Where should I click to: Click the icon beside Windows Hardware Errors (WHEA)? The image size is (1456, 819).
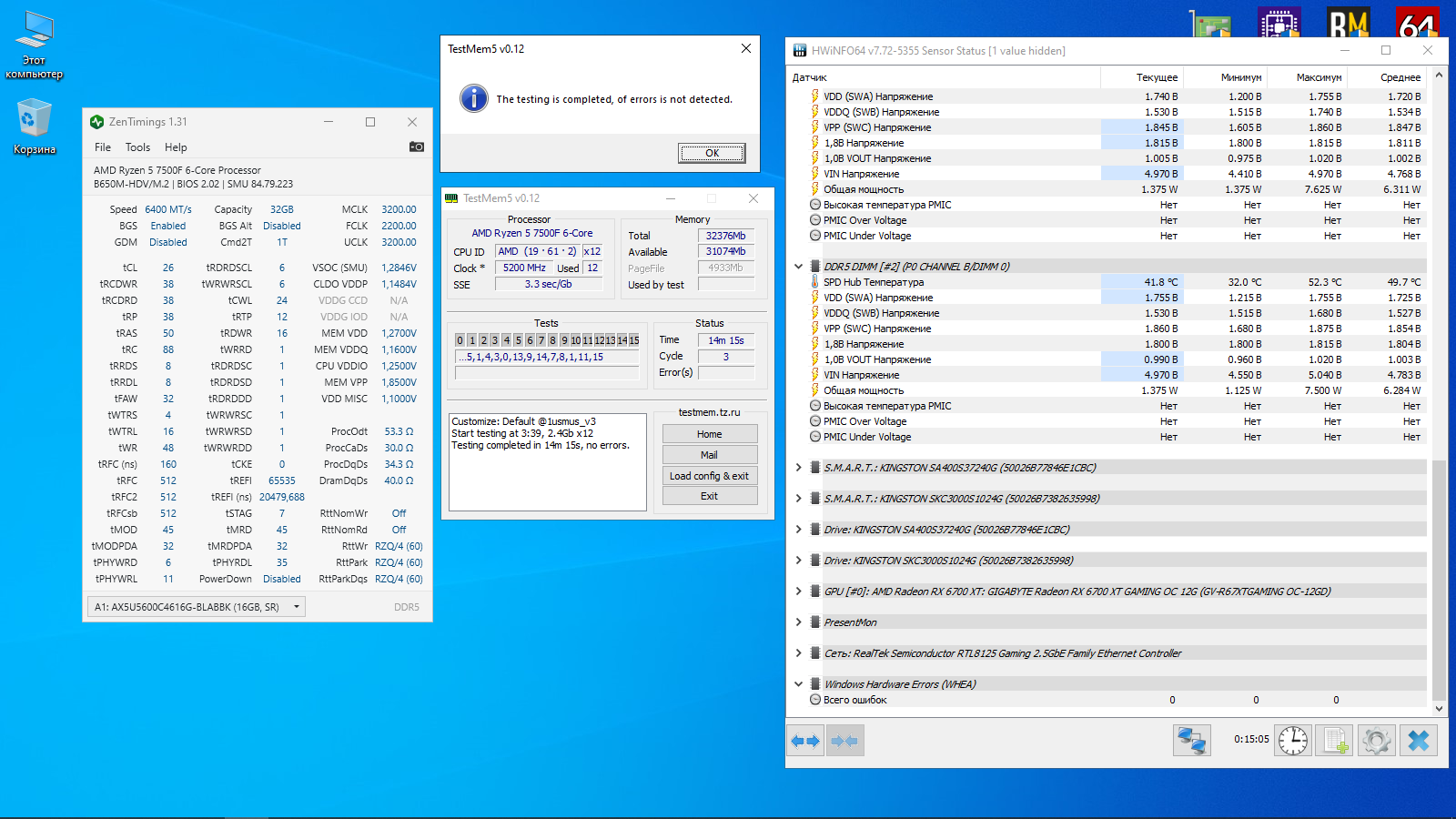tap(815, 684)
